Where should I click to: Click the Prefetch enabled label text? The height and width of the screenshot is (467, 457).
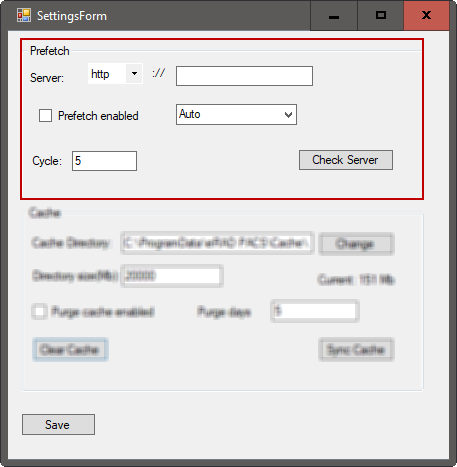[x=98, y=116]
